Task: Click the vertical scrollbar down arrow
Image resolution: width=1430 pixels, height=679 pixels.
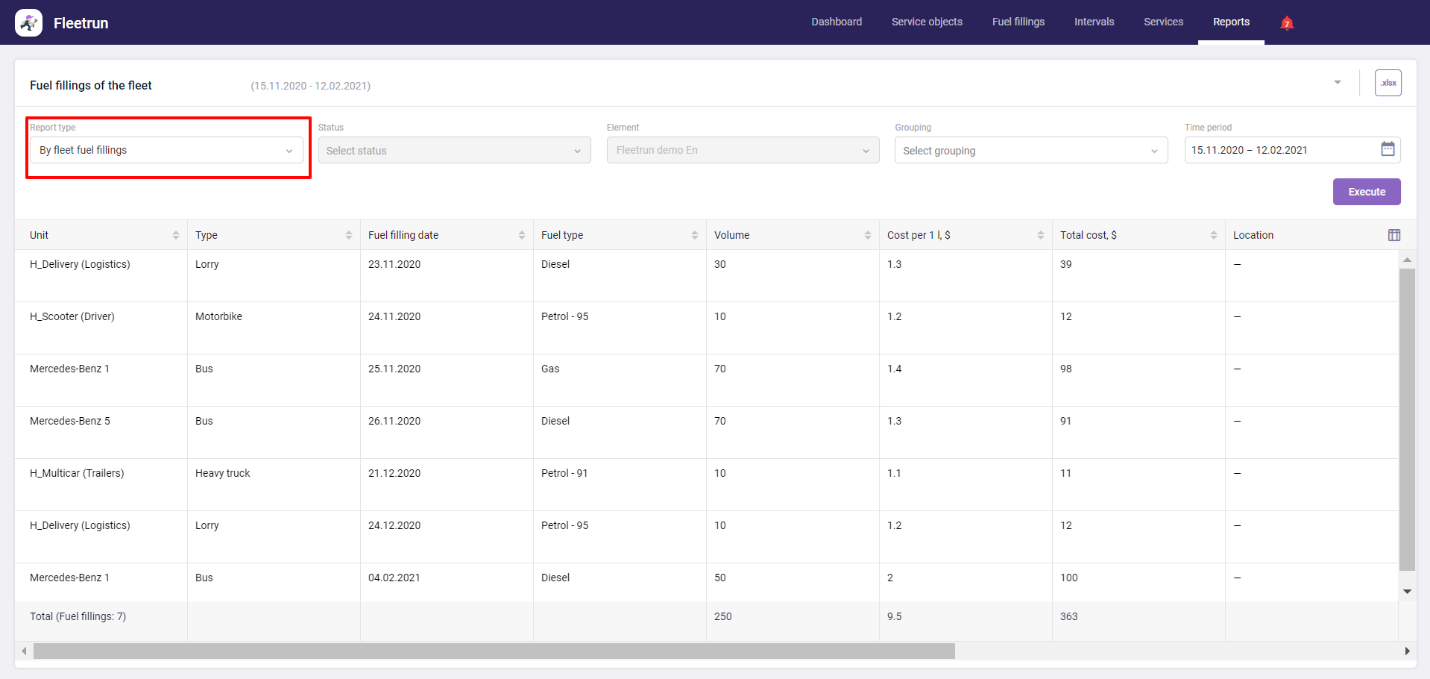Action: pos(1407,591)
